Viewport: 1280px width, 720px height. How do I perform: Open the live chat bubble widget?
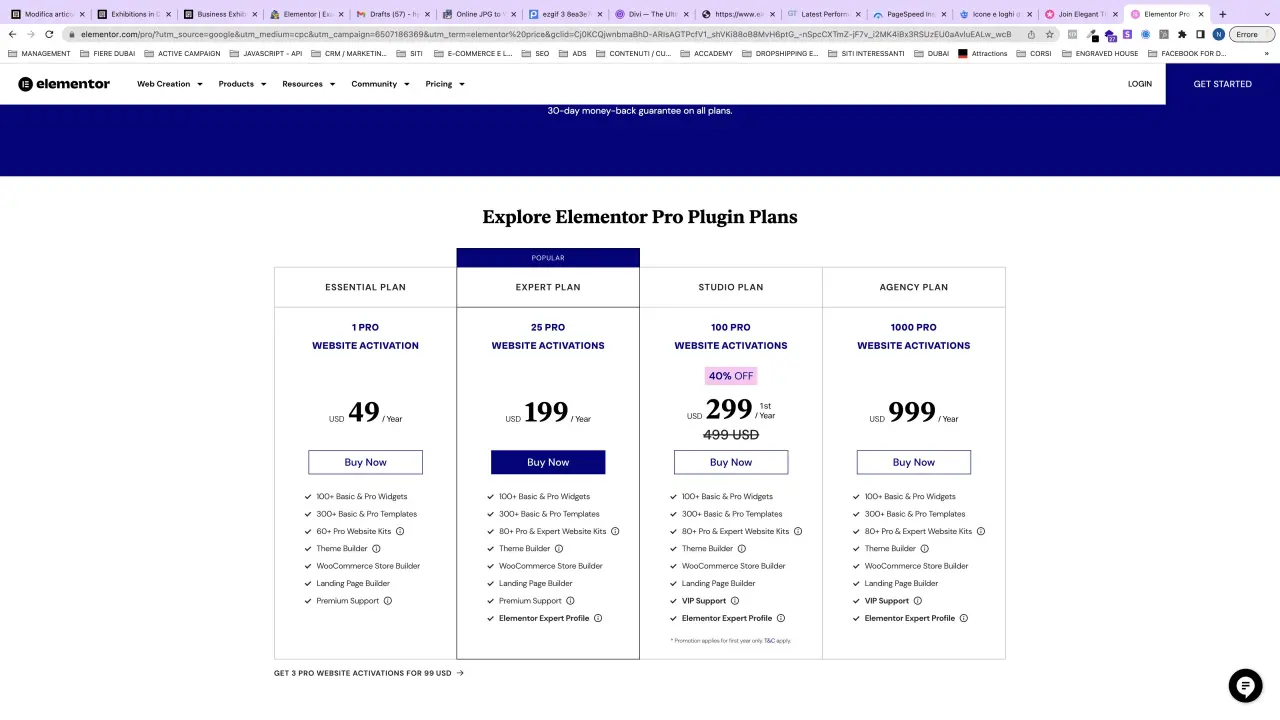point(1245,686)
